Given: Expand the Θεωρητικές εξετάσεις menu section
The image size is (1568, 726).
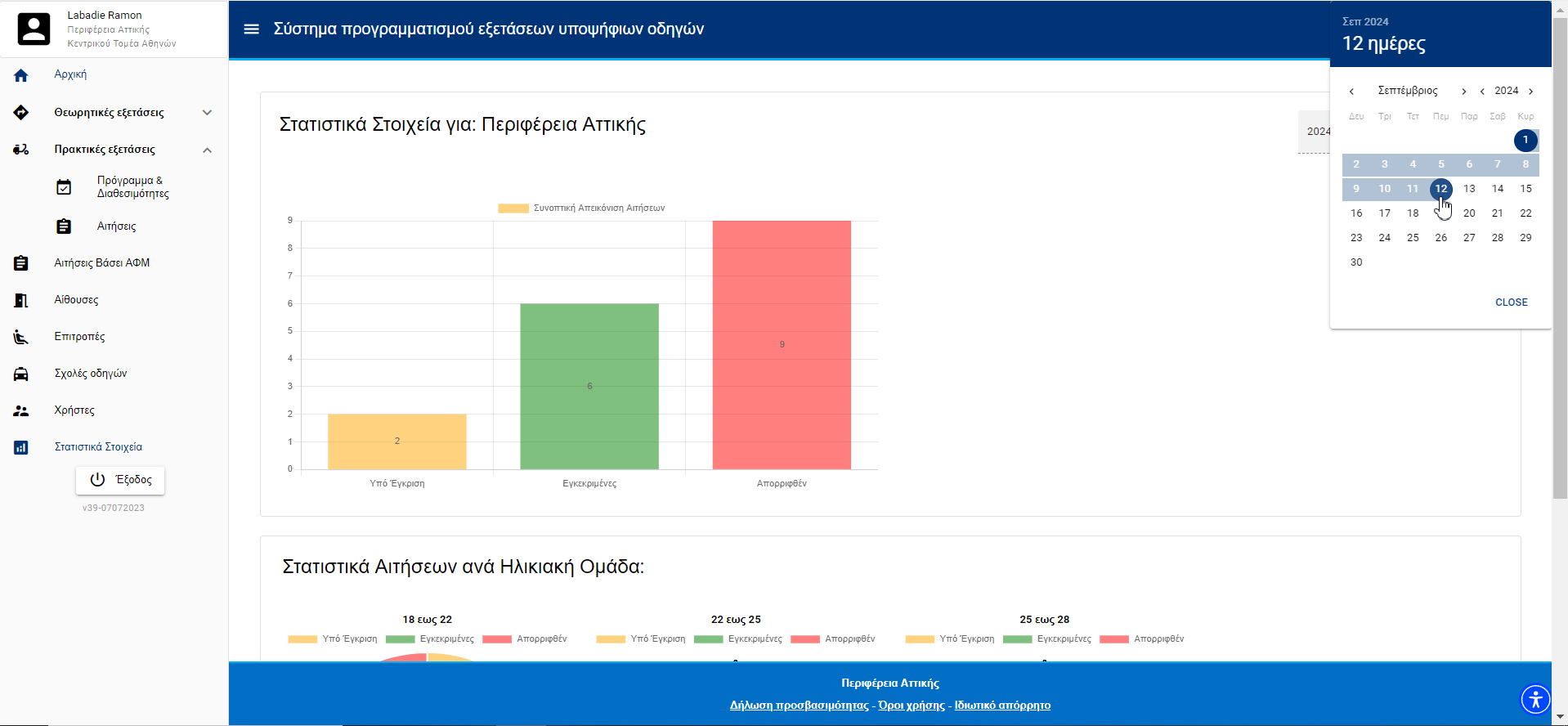Looking at the screenshot, I should click(x=207, y=113).
